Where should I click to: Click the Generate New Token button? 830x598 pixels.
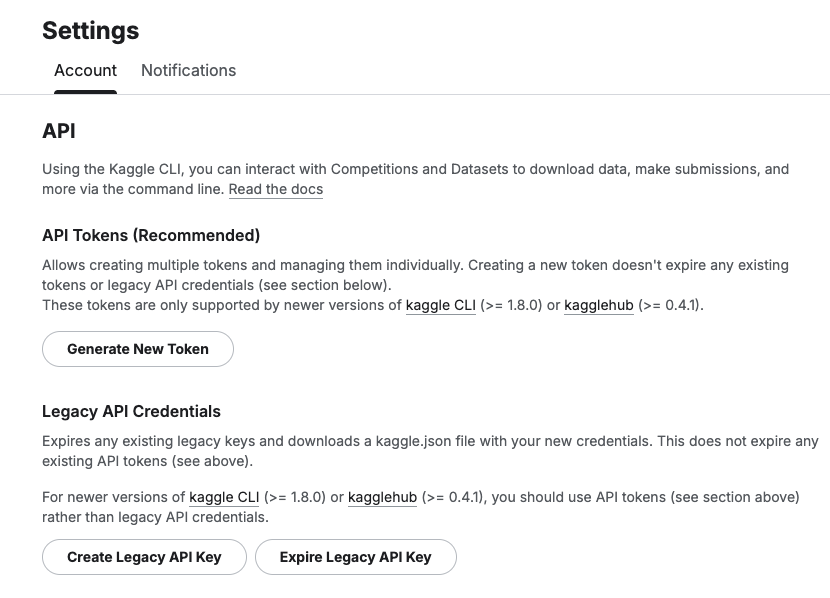[x=138, y=349]
